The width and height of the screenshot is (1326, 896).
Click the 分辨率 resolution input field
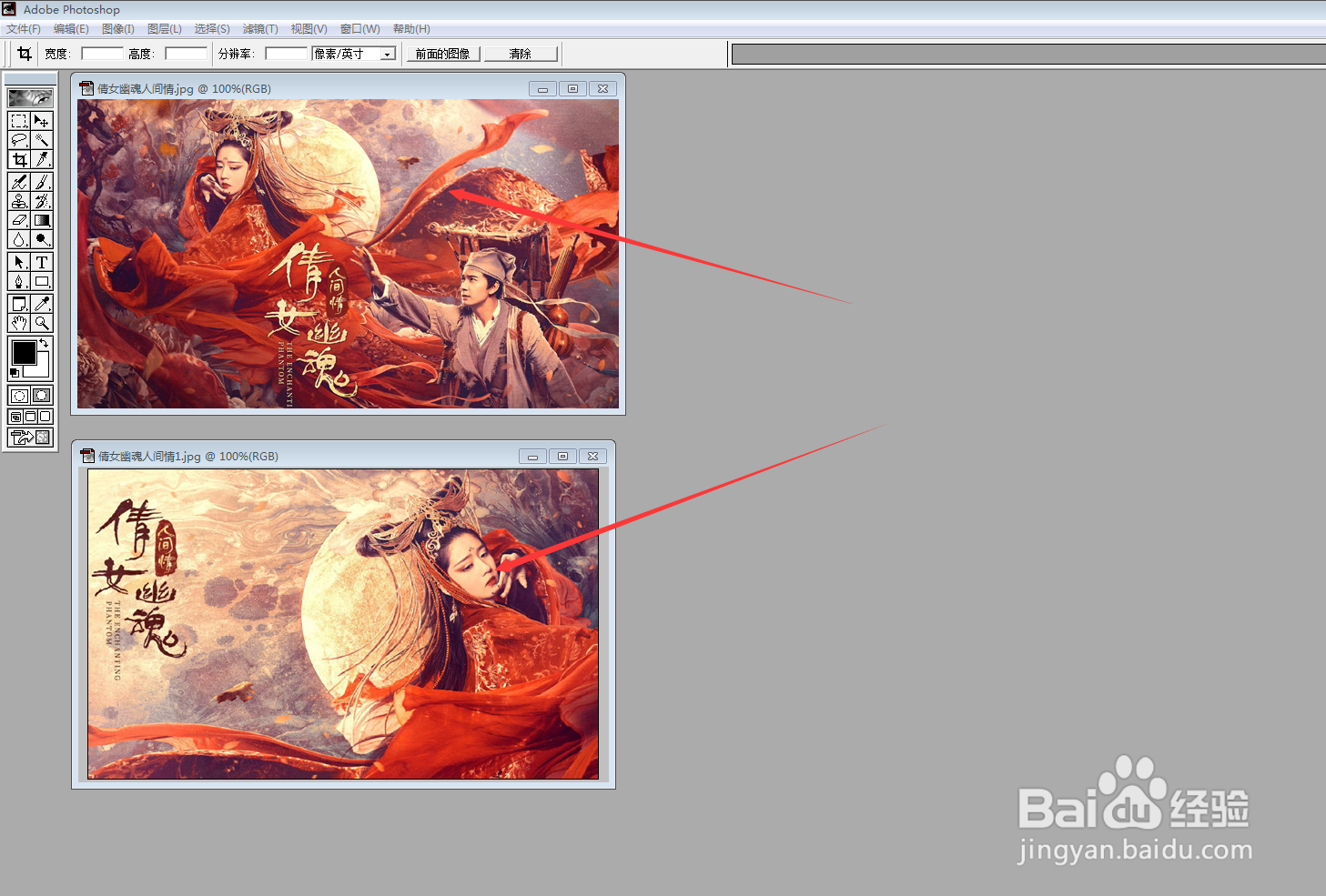[x=287, y=55]
